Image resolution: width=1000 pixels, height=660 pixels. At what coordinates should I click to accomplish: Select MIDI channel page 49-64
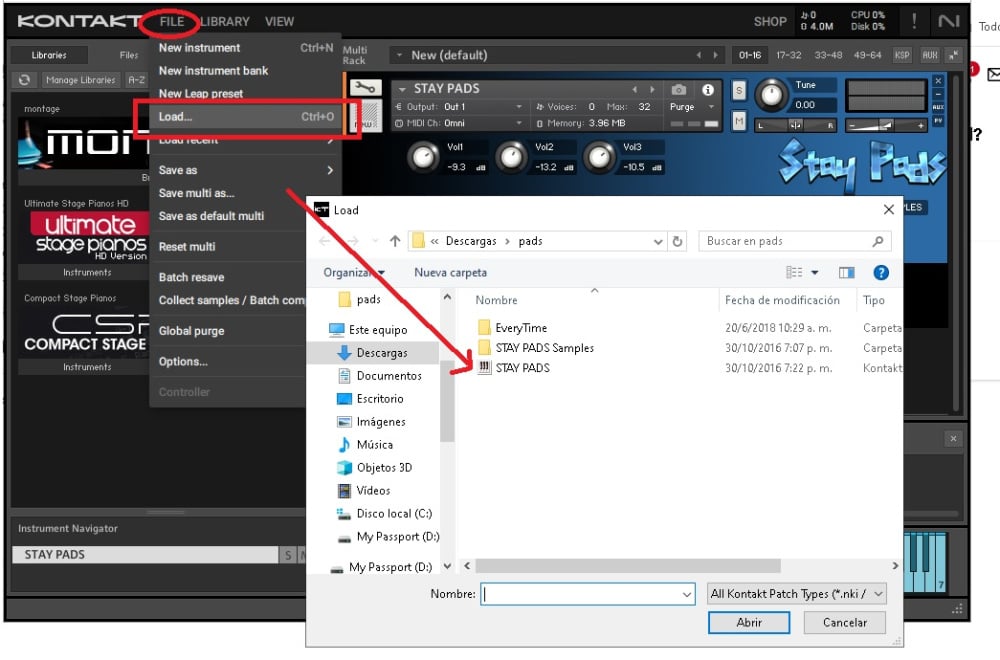(x=867, y=55)
